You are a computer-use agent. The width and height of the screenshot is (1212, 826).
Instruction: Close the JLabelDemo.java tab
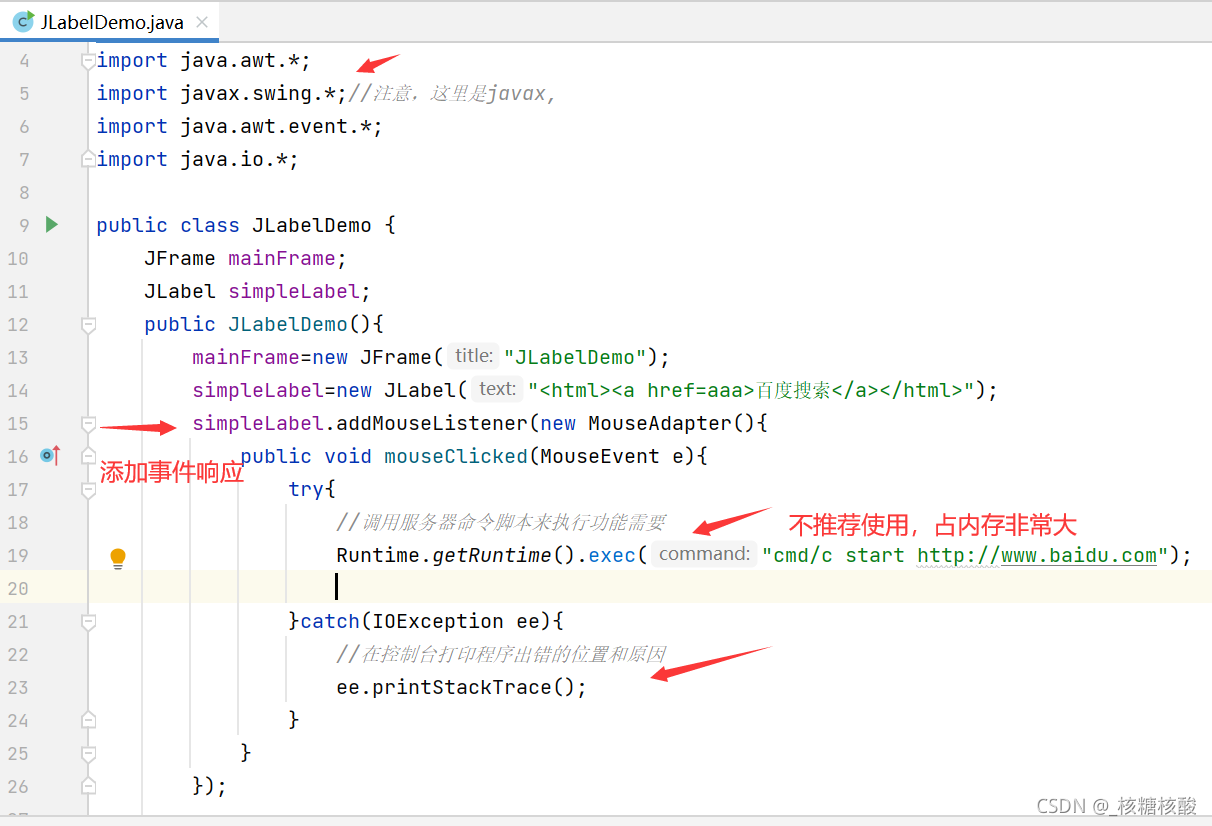pos(203,22)
